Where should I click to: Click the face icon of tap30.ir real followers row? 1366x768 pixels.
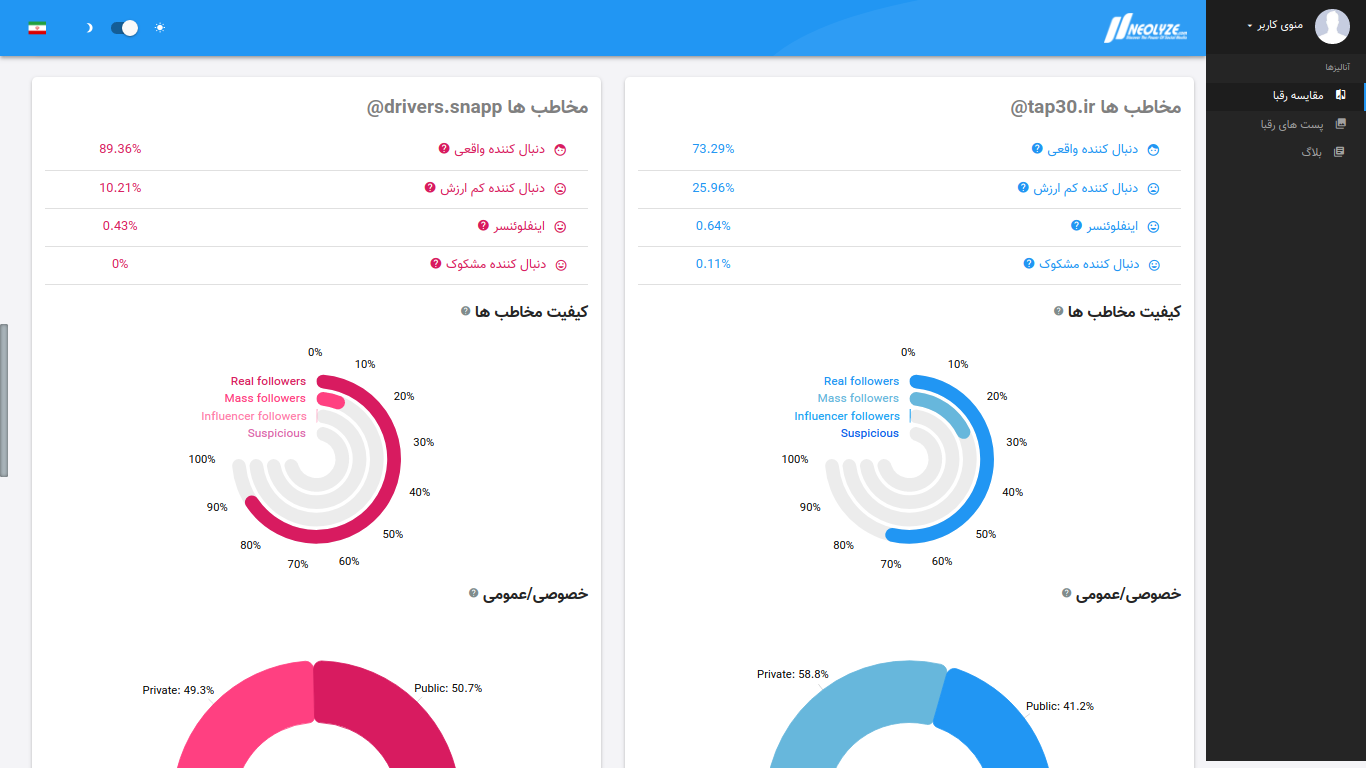click(1153, 150)
